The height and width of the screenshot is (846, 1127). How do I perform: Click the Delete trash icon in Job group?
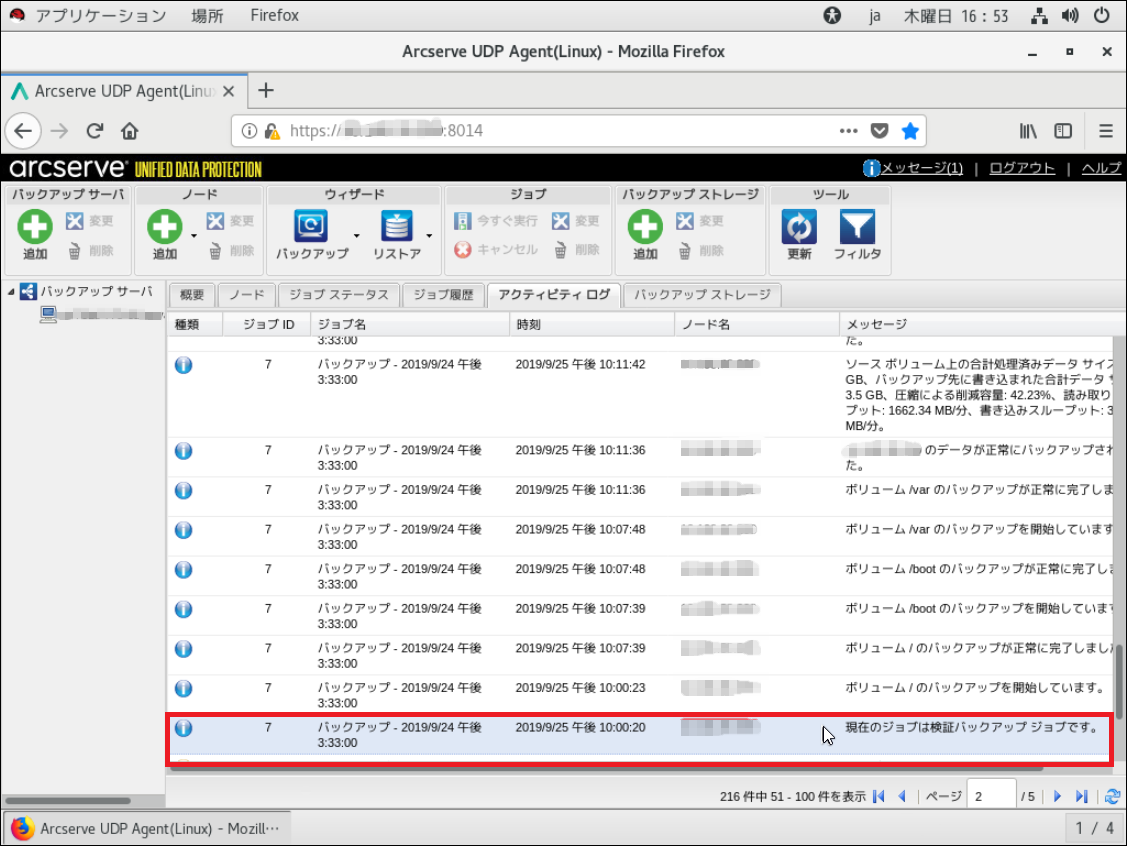click(x=560, y=250)
